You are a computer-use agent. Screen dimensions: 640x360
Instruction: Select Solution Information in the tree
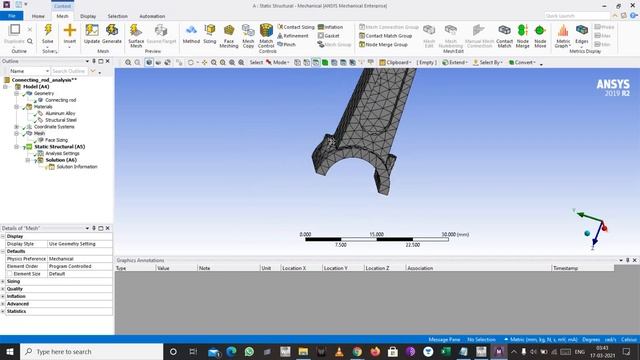[77, 167]
